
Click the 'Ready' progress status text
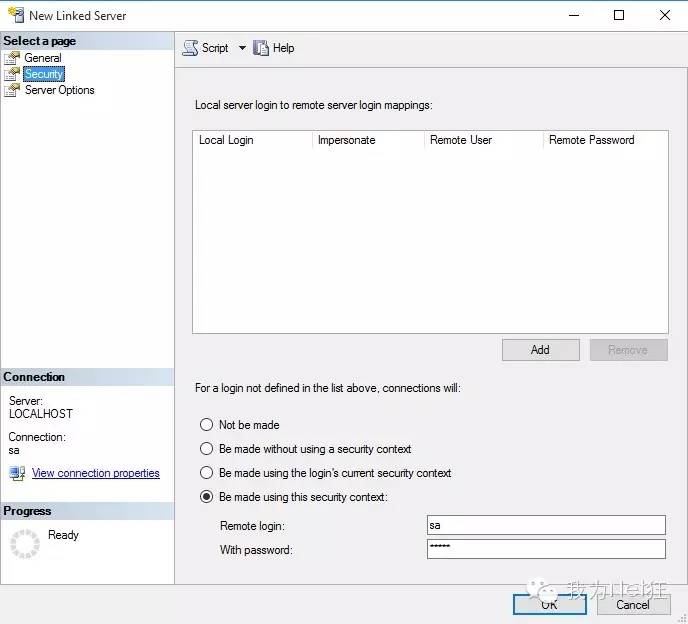tap(63, 535)
